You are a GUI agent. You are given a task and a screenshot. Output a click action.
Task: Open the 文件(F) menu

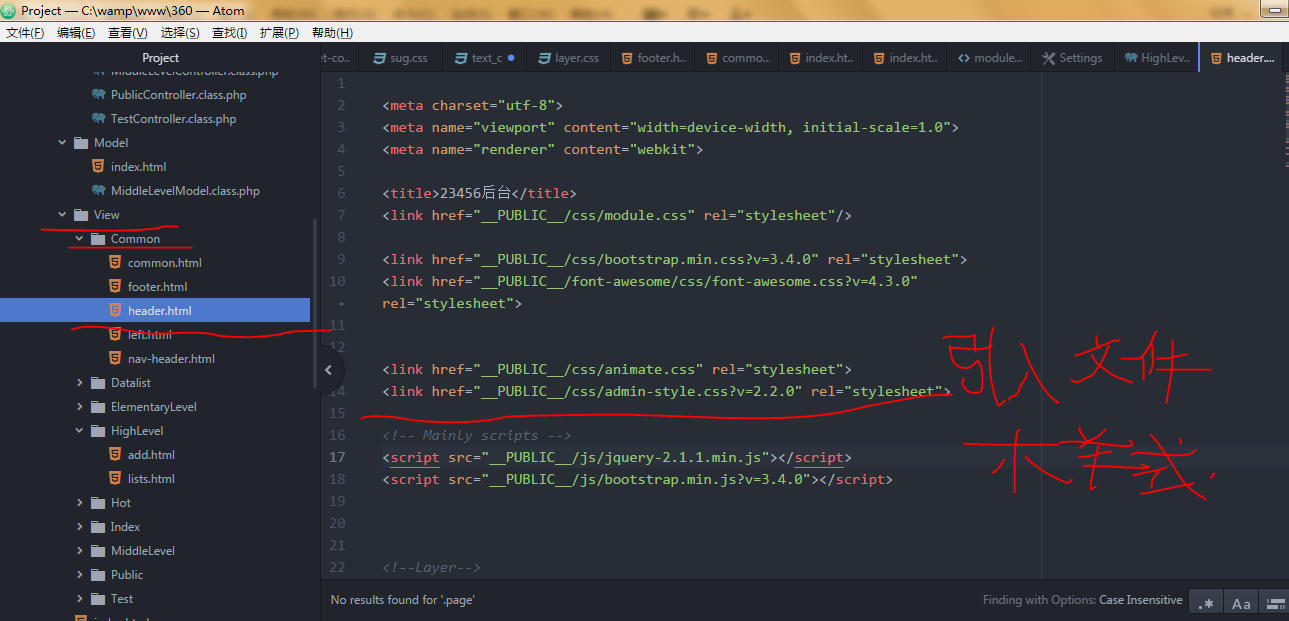coord(25,33)
